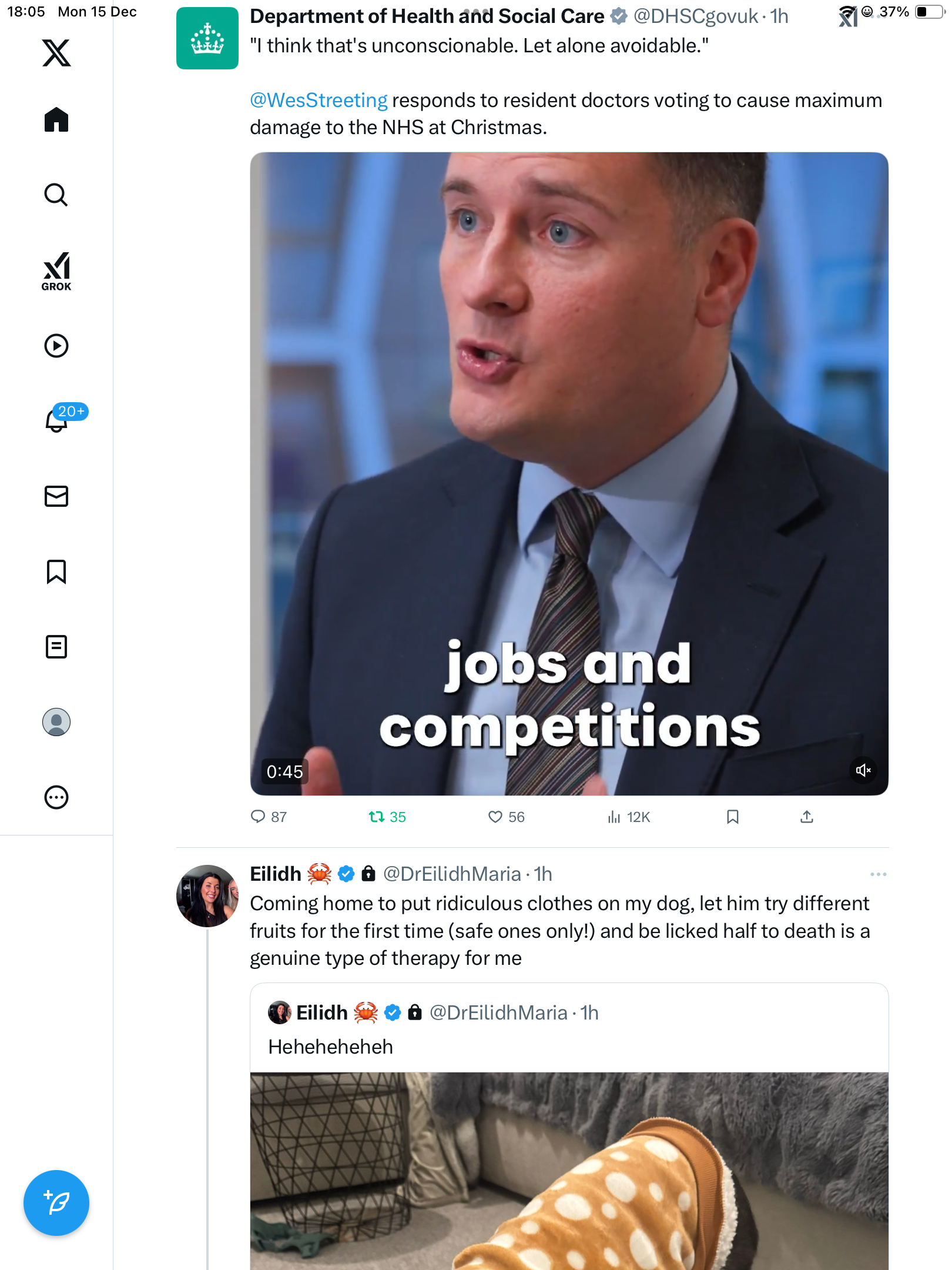
Task: Compose a new post
Action: 56,1203
